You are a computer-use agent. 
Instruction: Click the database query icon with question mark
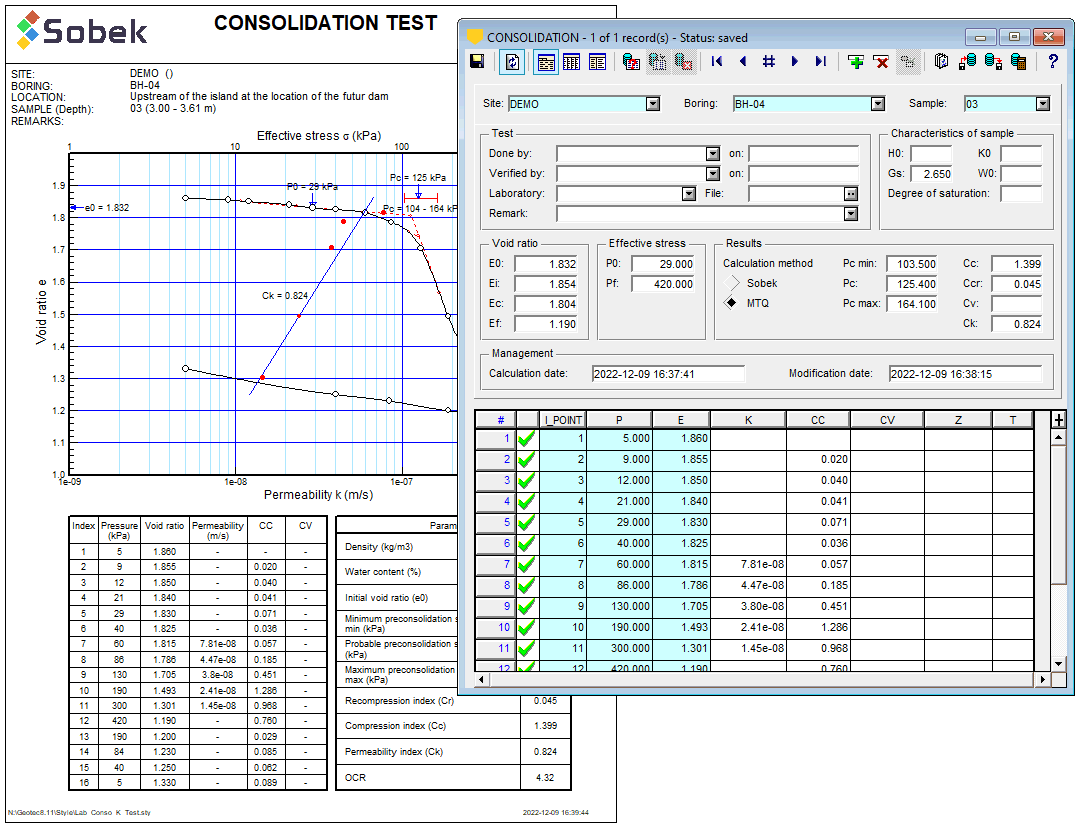click(631, 62)
